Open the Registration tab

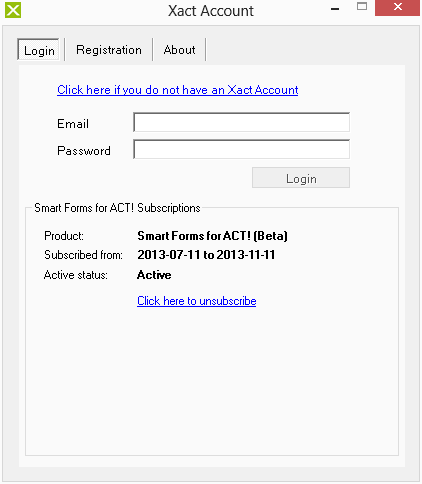click(109, 50)
